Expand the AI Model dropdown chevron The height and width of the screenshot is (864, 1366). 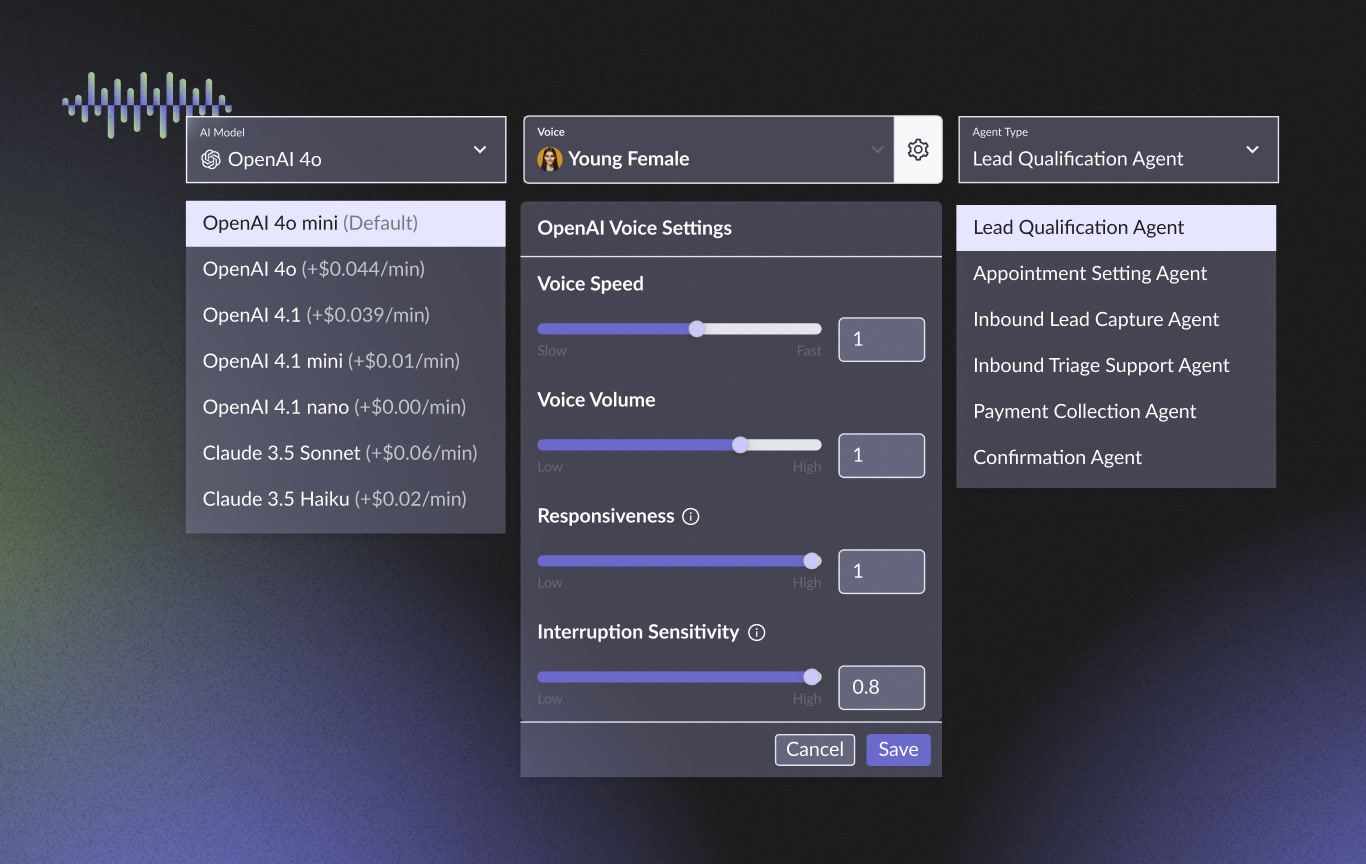(480, 150)
